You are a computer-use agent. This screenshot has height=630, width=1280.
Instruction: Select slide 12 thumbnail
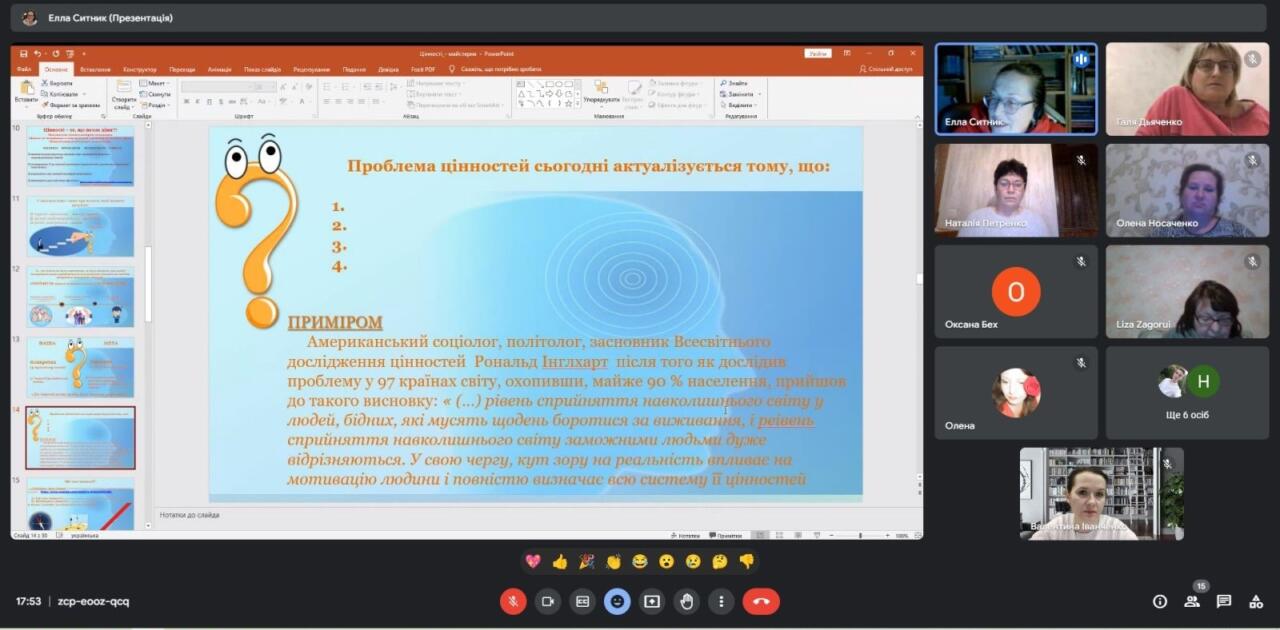[x=80, y=296]
